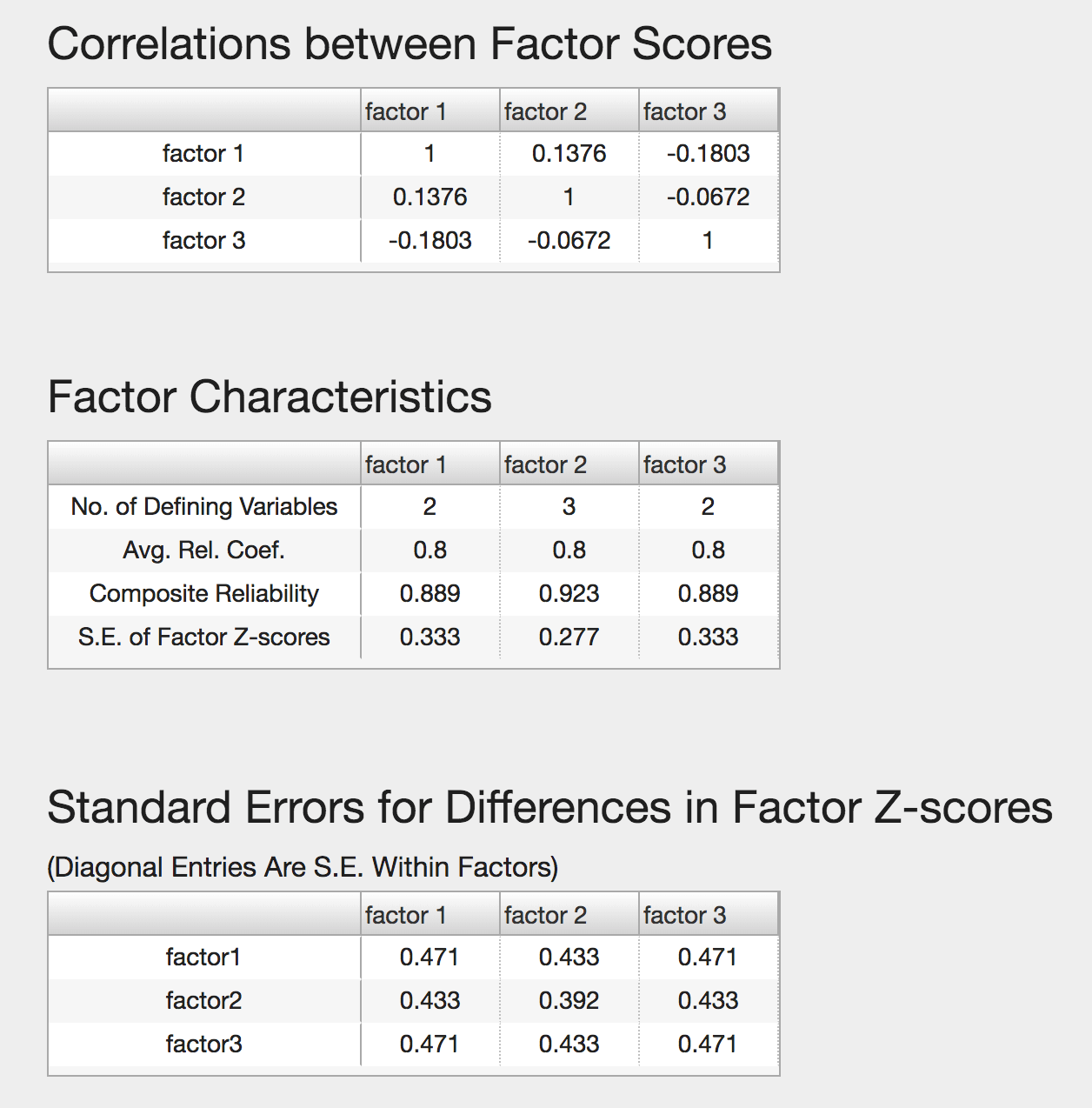Click the Correlations between Factor Scores heading
The image size is (1092, 1108).
409,44
